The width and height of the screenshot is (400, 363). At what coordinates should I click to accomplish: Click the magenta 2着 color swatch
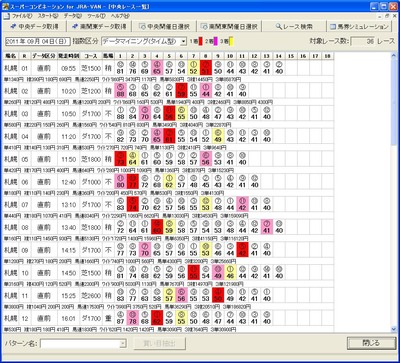pyautogui.click(x=216, y=42)
